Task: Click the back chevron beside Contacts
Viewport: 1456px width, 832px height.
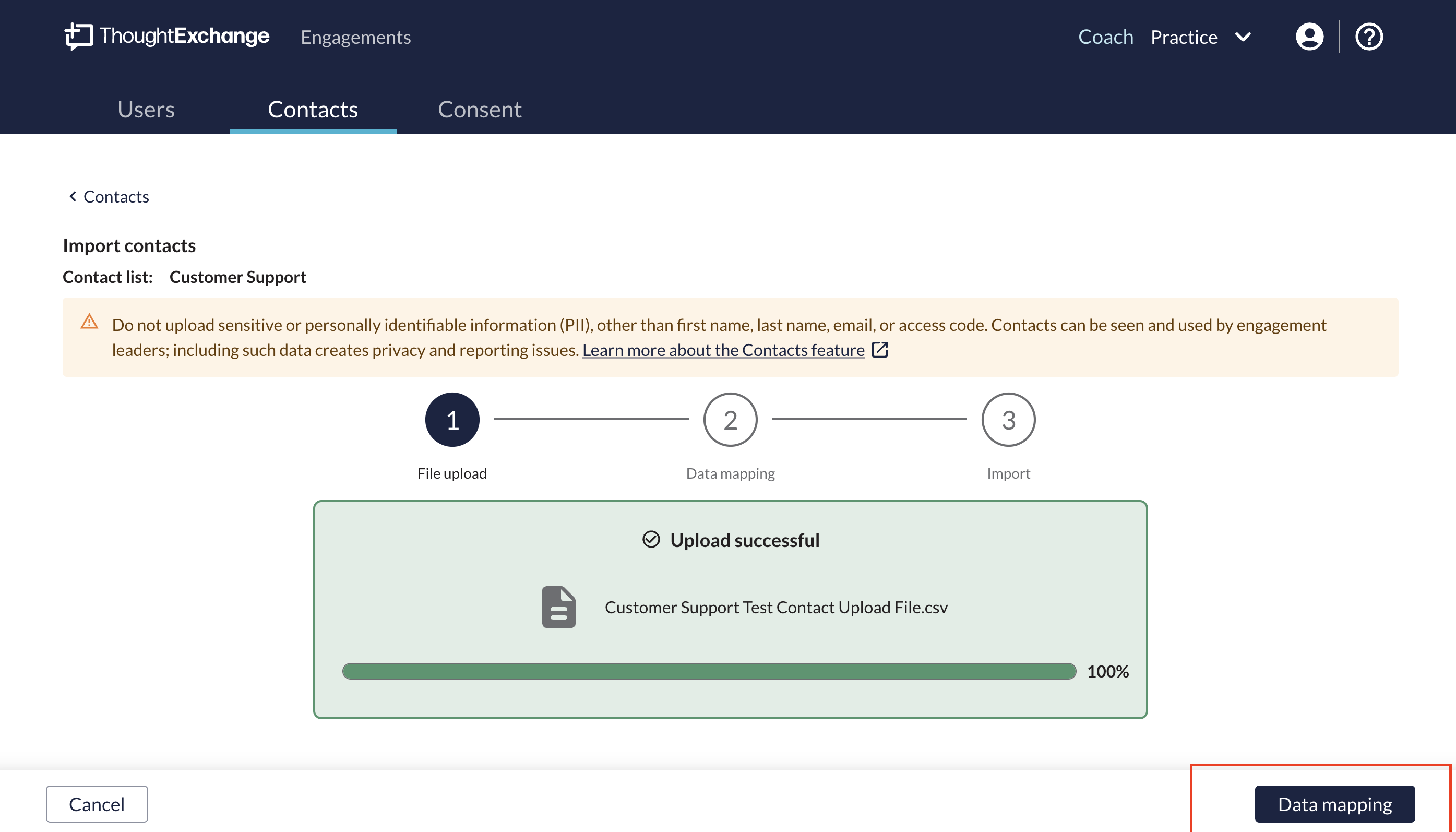Action: click(73, 197)
